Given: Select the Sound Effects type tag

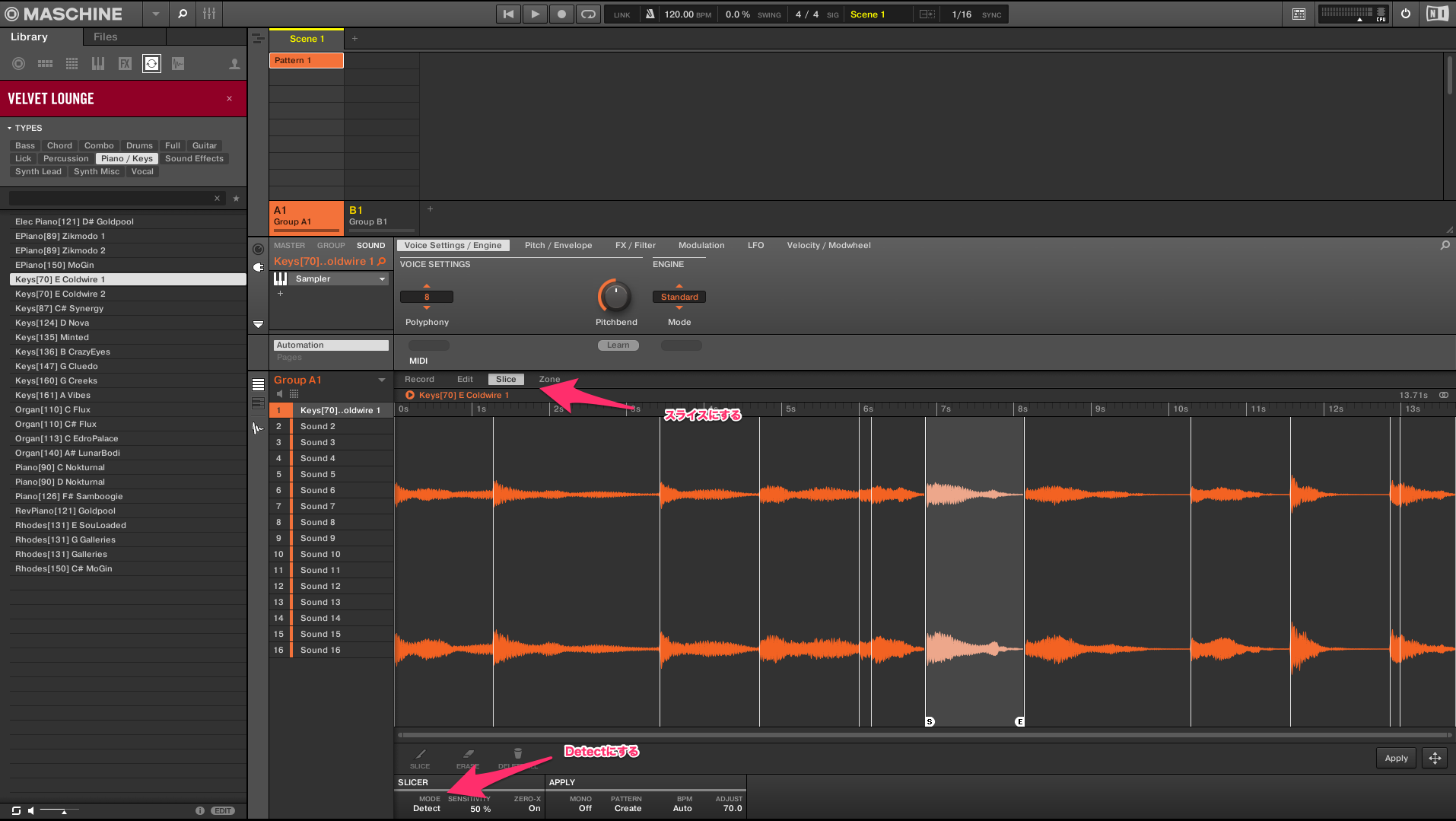Looking at the screenshot, I should pyautogui.click(x=194, y=158).
